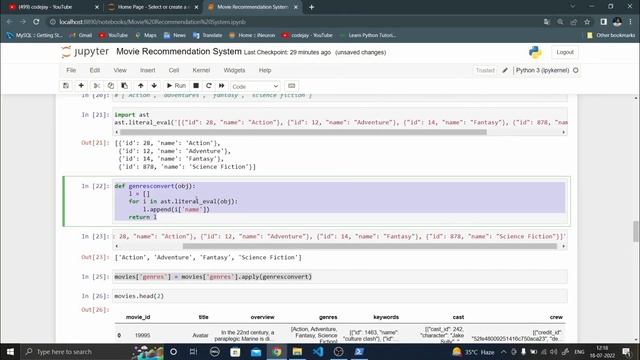Bookmark this page with star icon
This screenshot has width=640, height=360.
tap(587, 22)
